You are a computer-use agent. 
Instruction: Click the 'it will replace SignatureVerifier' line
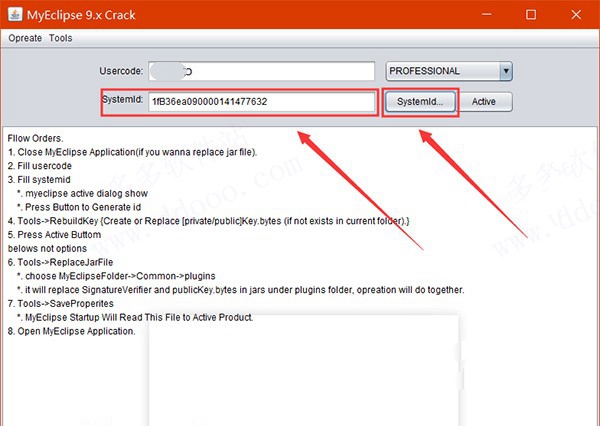(241, 290)
